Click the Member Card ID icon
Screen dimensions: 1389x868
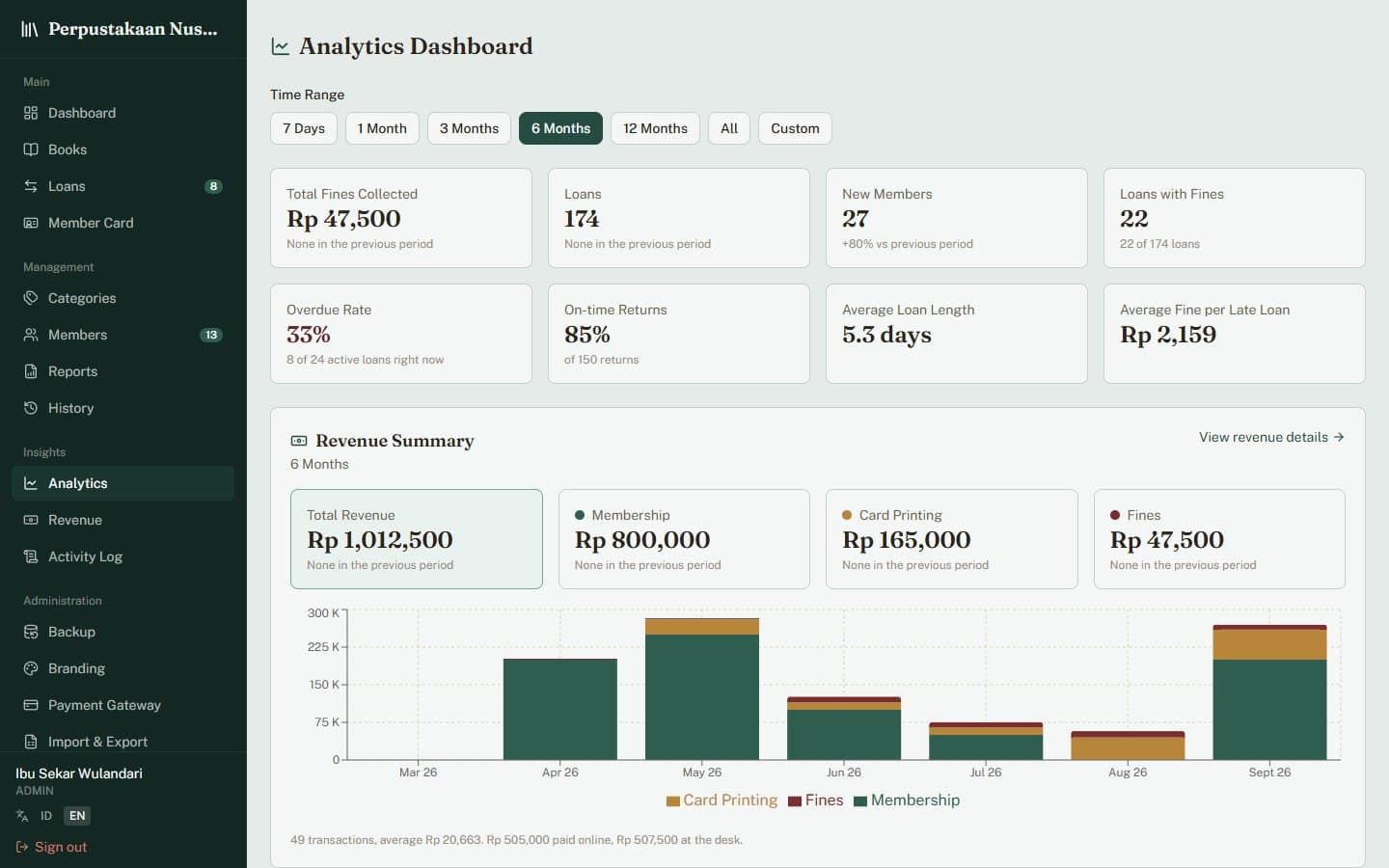pyautogui.click(x=31, y=223)
